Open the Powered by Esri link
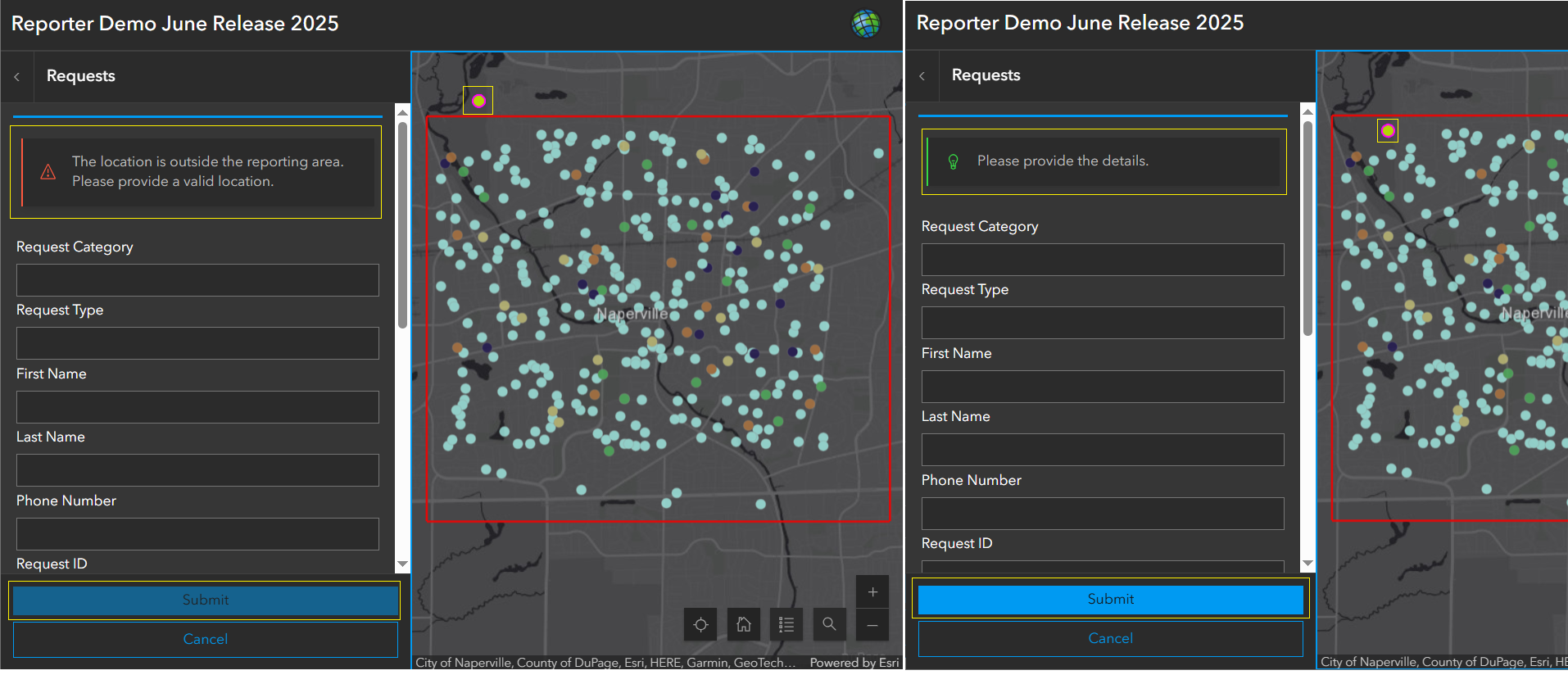This screenshot has height=675, width=1568. tap(854, 663)
